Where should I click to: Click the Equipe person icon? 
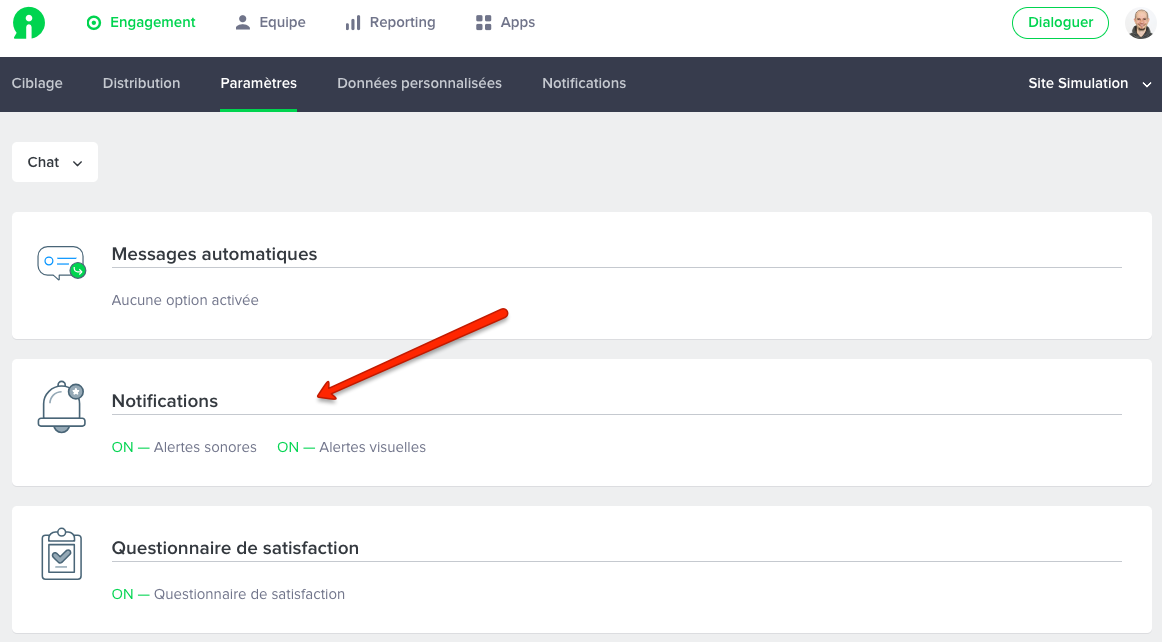click(x=242, y=23)
